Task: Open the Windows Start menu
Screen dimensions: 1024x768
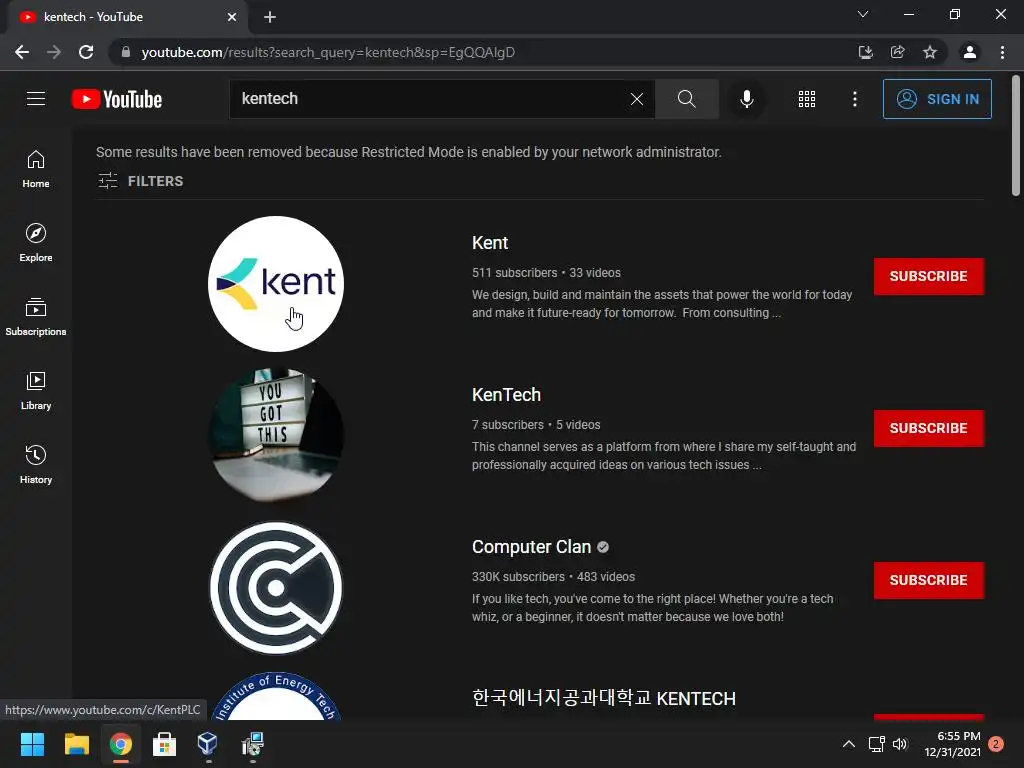Action: tap(32, 744)
